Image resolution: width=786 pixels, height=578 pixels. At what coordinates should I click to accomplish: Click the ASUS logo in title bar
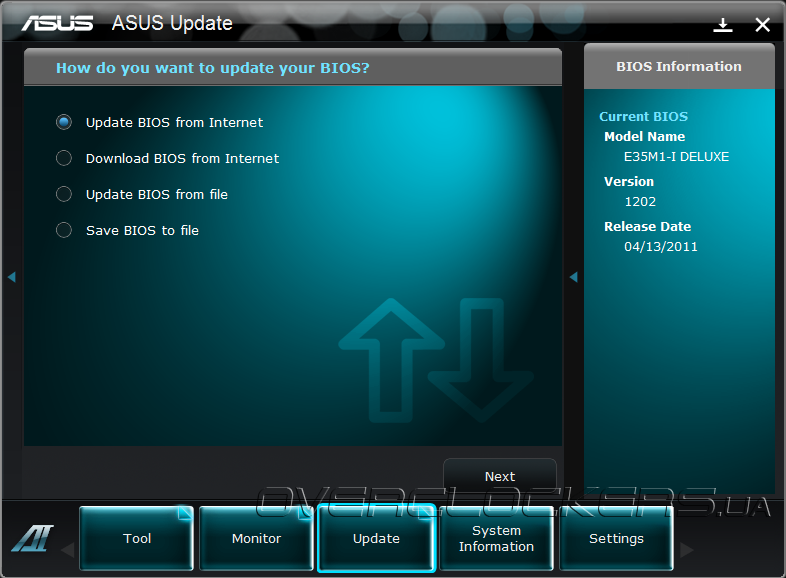(57, 23)
